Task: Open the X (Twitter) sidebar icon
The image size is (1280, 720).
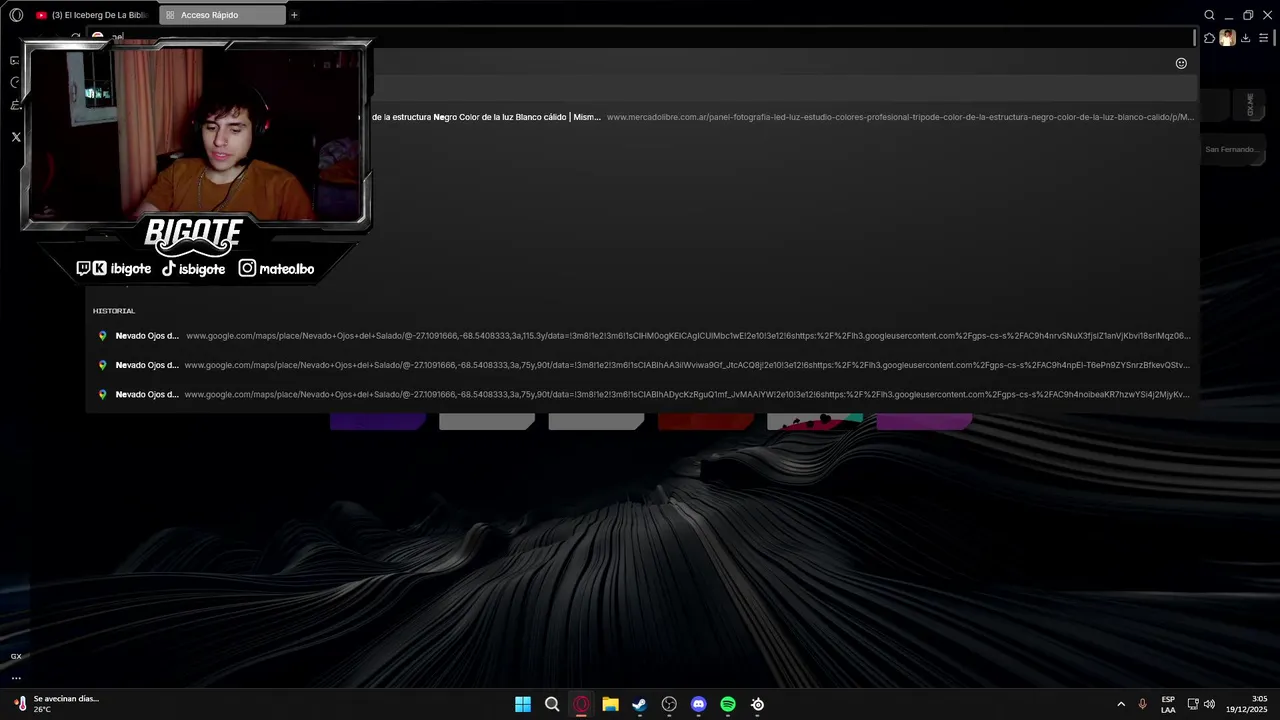Action: coord(16,137)
